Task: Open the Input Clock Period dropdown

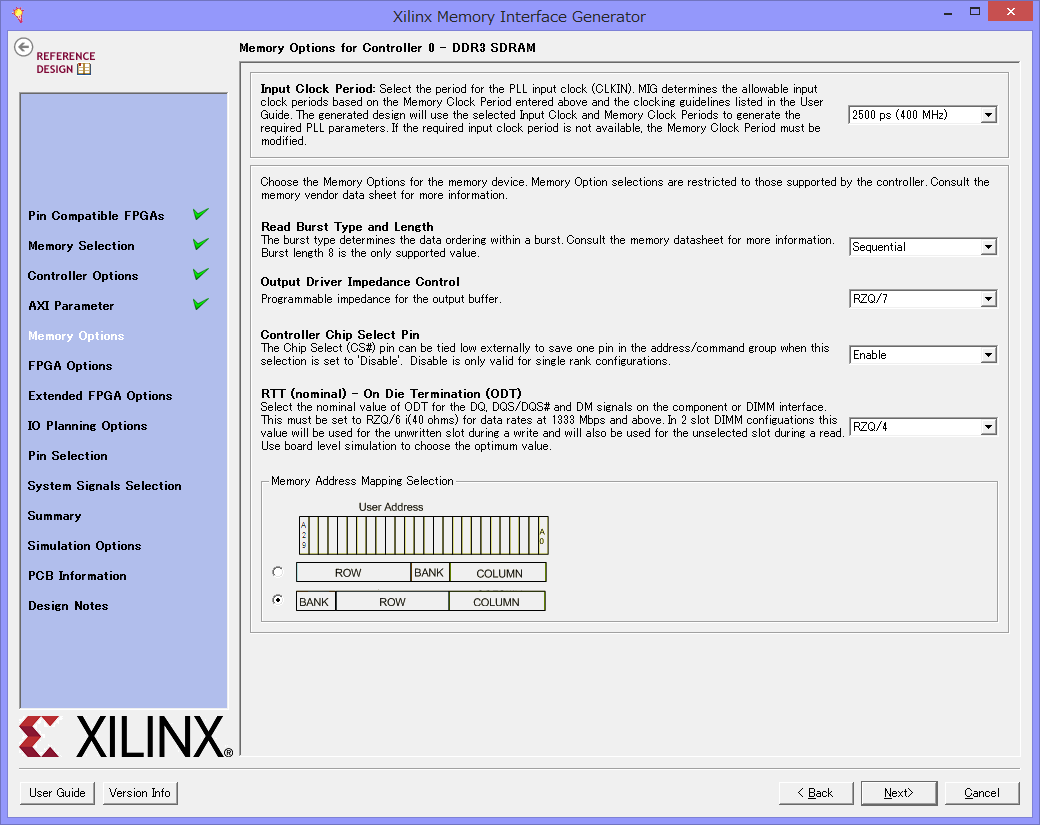Action: [922, 115]
